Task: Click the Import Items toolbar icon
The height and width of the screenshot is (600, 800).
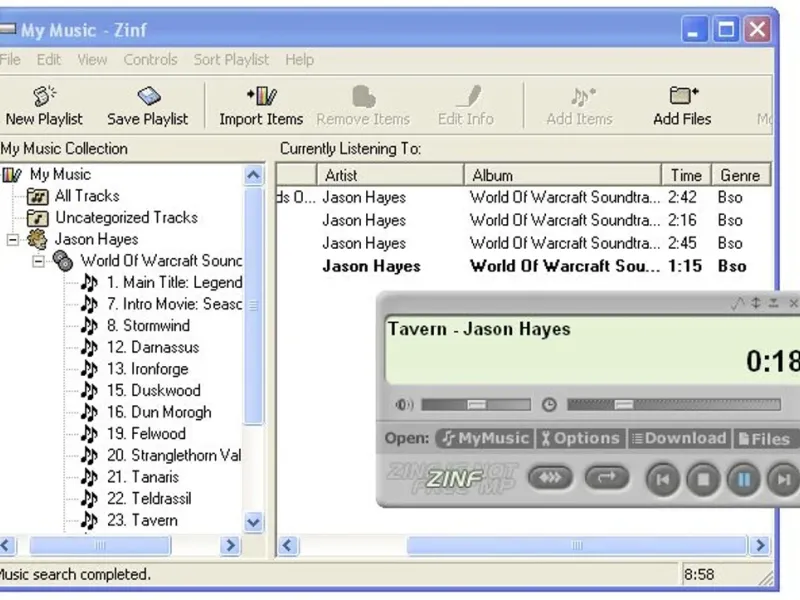Action: [x=262, y=95]
